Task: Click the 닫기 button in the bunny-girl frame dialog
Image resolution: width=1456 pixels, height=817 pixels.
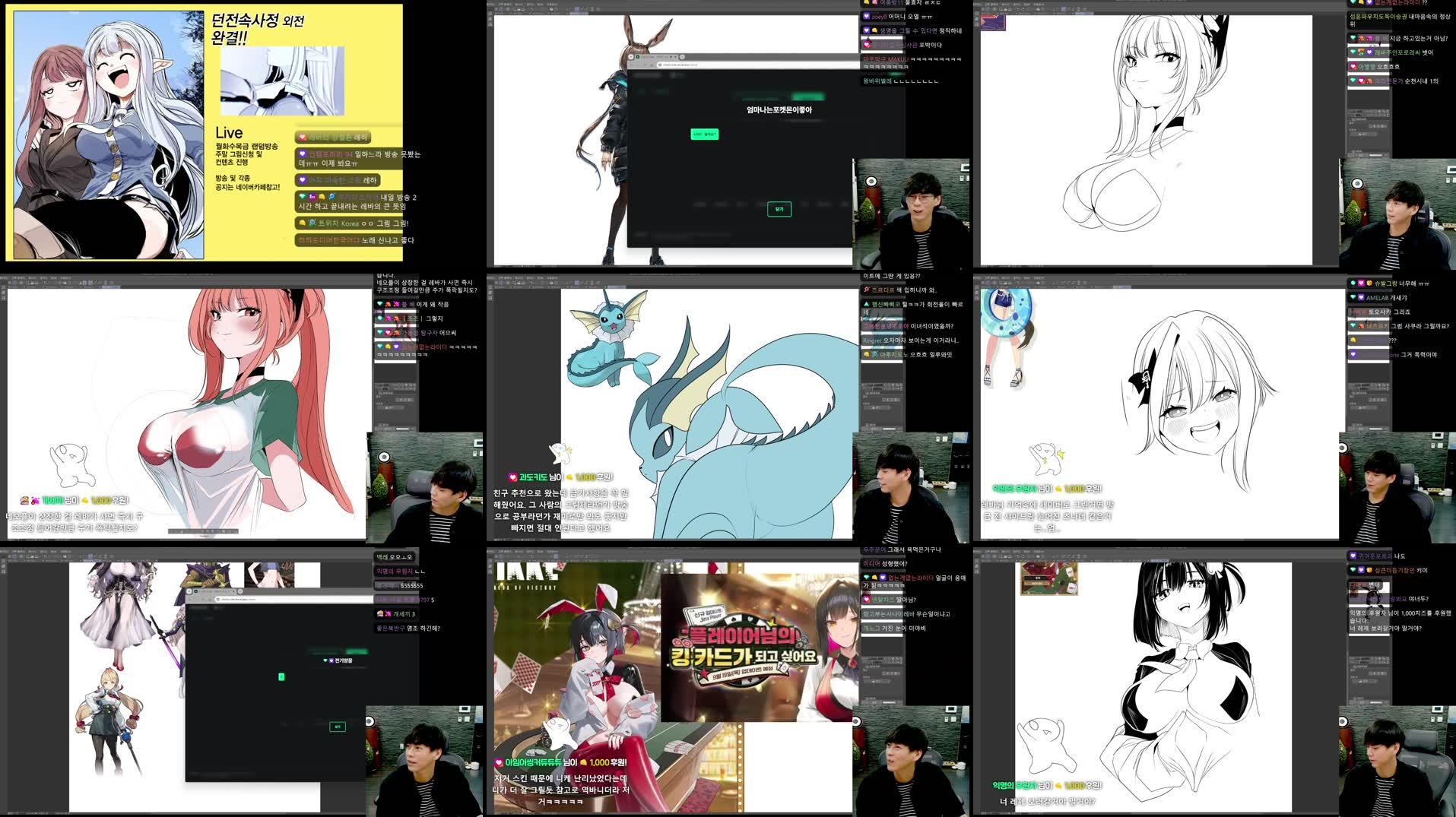Action: pos(779,209)
